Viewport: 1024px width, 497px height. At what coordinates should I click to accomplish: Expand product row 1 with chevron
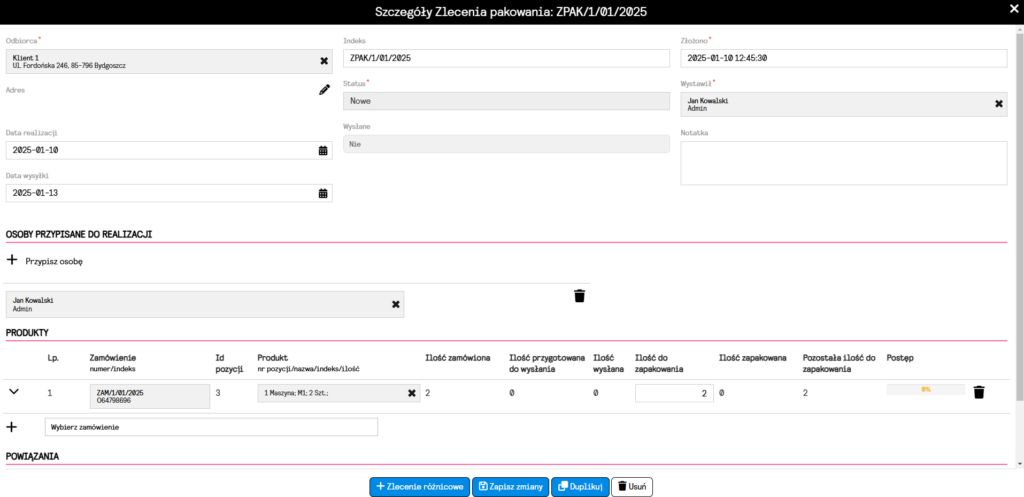point(14,391)
